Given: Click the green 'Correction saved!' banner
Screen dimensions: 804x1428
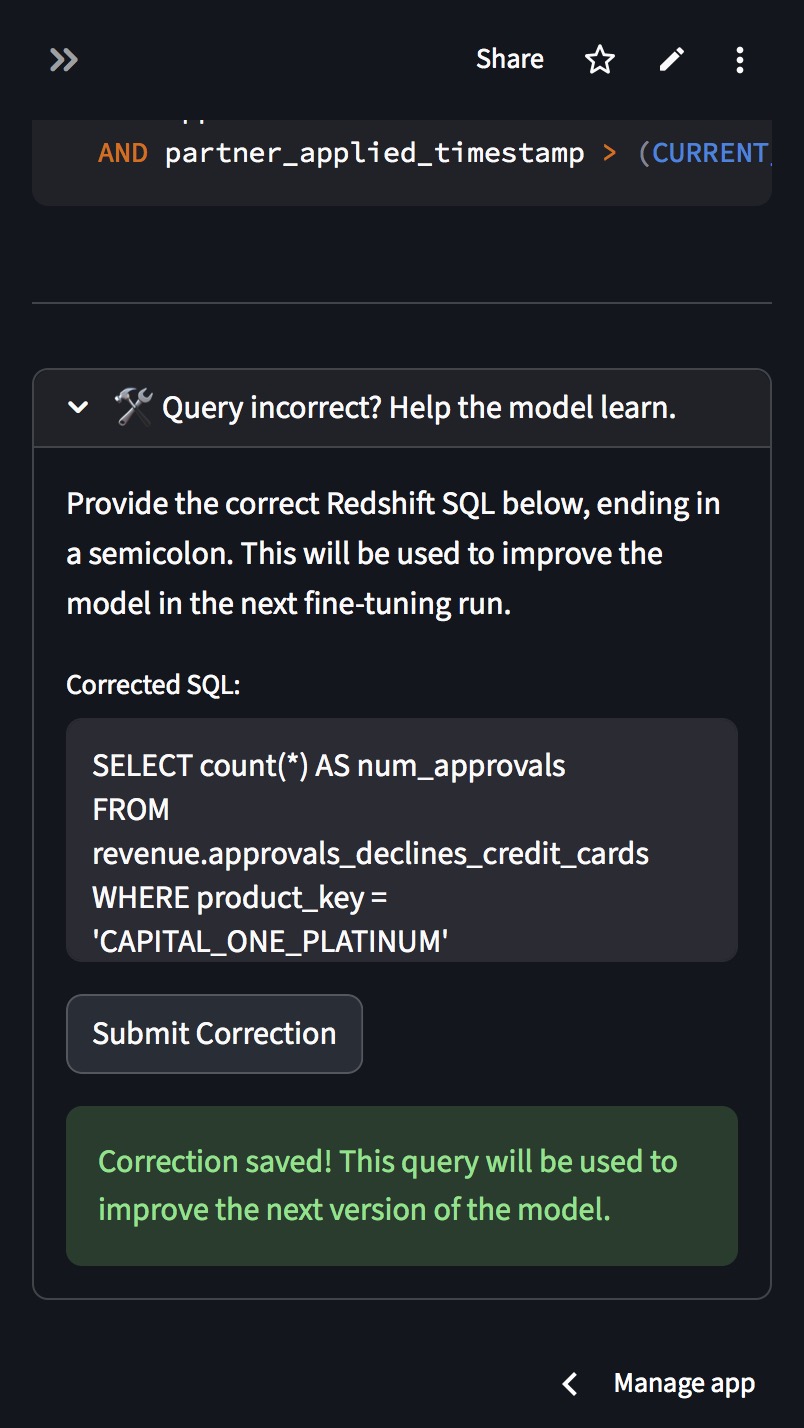Looking at the screenshot, I should click(x=400, y=1185).
